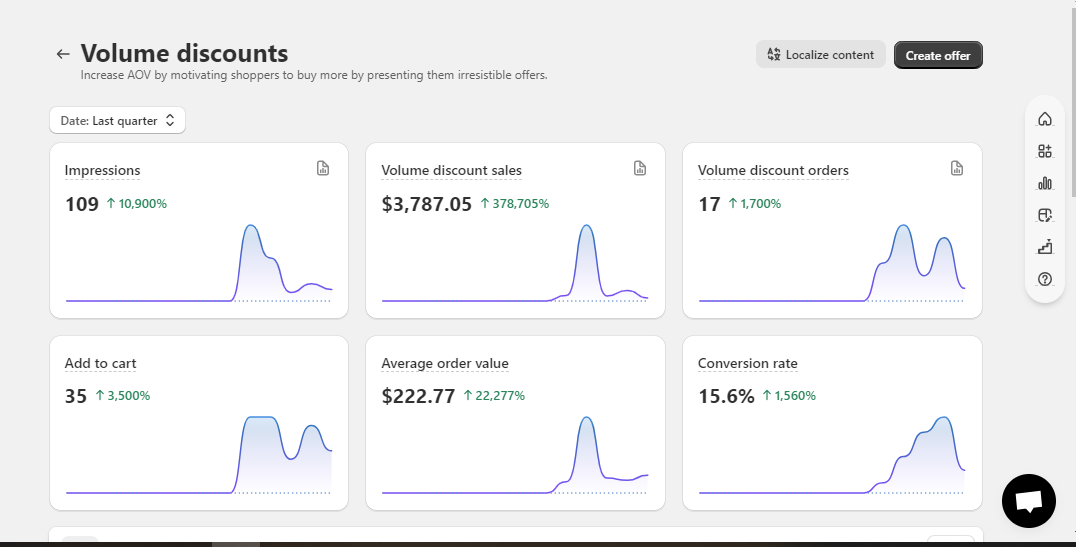Screen dimensions: 1076x547
Task: Click the Volume discount sales sparkline chart
Action: coord(515,263)
